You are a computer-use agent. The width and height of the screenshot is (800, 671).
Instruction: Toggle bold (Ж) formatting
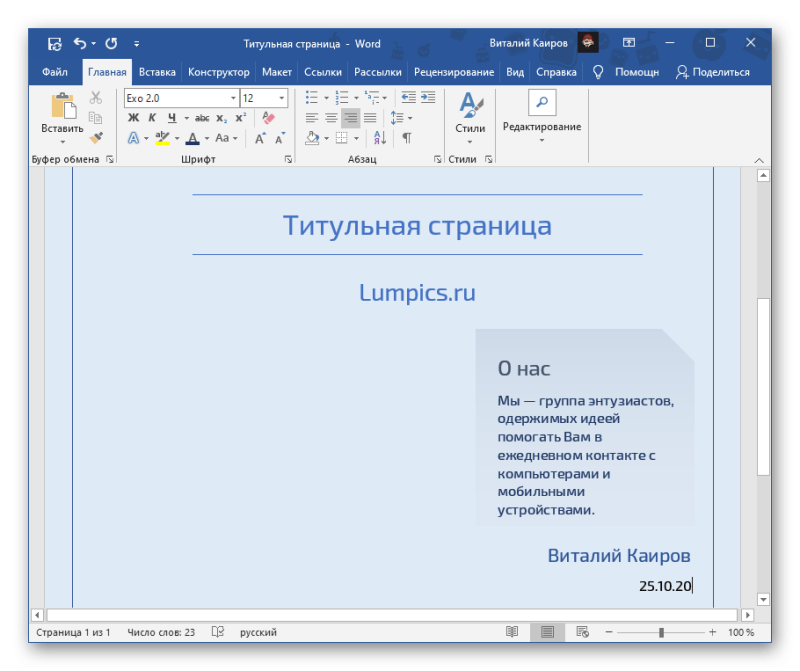pos(134,118)
